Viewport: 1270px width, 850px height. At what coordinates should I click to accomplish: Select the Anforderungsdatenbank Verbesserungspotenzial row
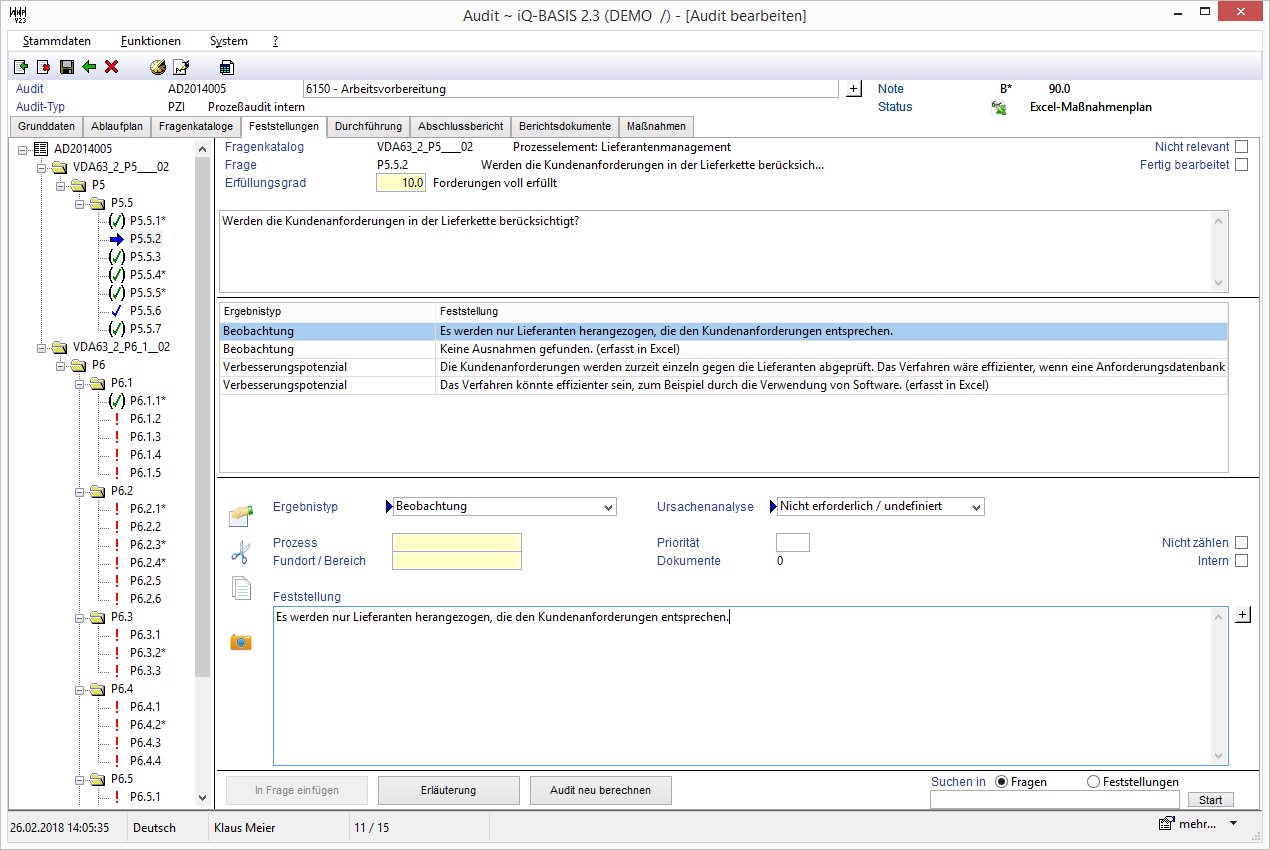[723, 367]
